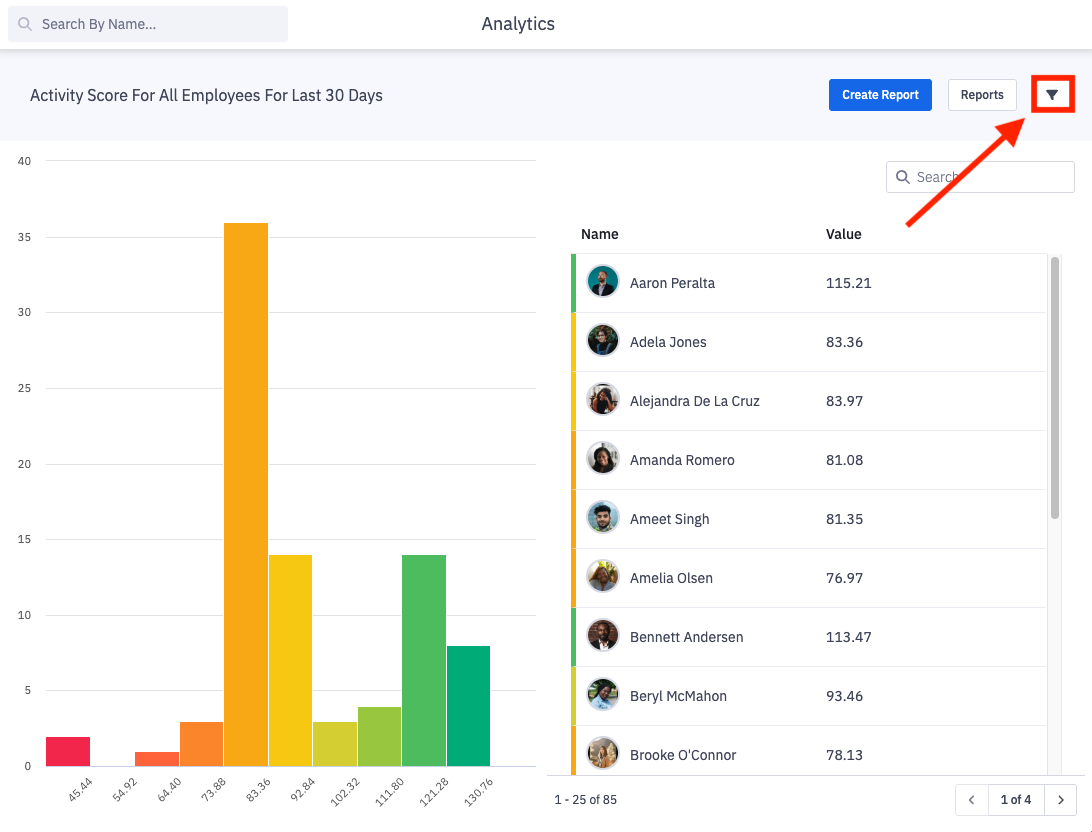Go to next page of employees
This screenshot has height=832, width=1092.
pos(1060,800)
